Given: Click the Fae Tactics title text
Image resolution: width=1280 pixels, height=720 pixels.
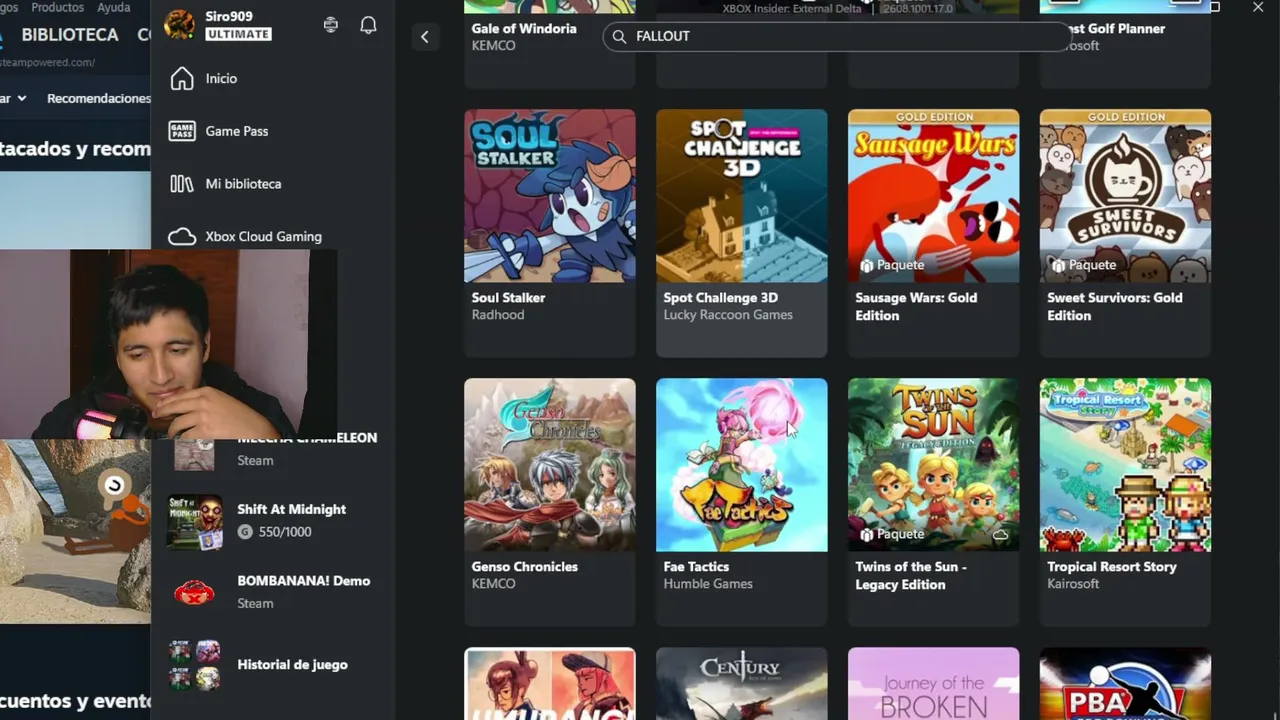Looking at the screenshot, I should 697,567.
